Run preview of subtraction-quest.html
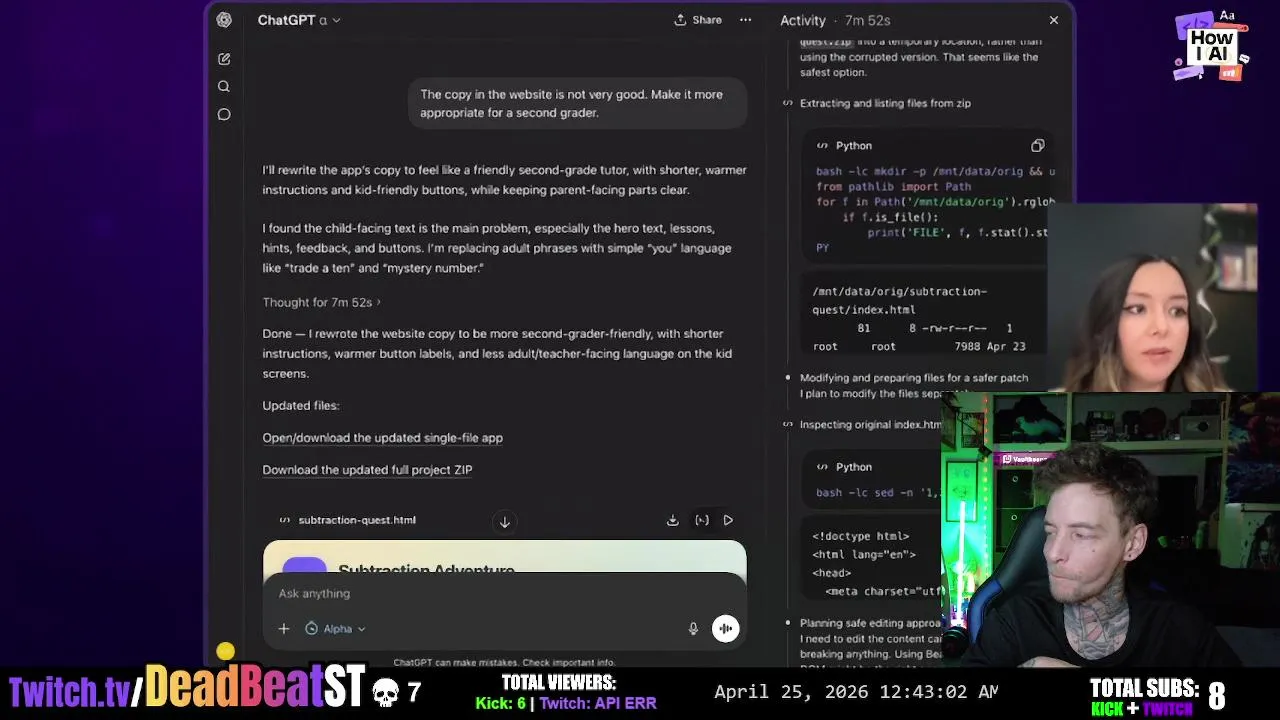Viewport: 1280px width, 720px height. click(728, 520)
